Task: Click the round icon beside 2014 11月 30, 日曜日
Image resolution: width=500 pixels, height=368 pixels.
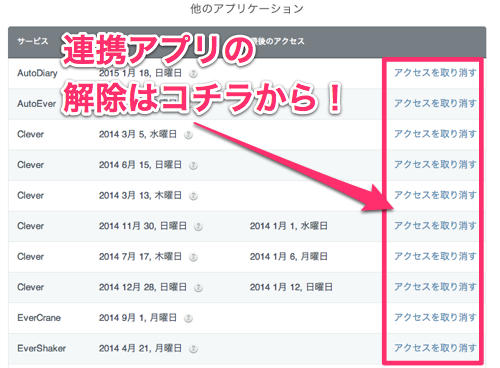Action: (x=198, y=227)
